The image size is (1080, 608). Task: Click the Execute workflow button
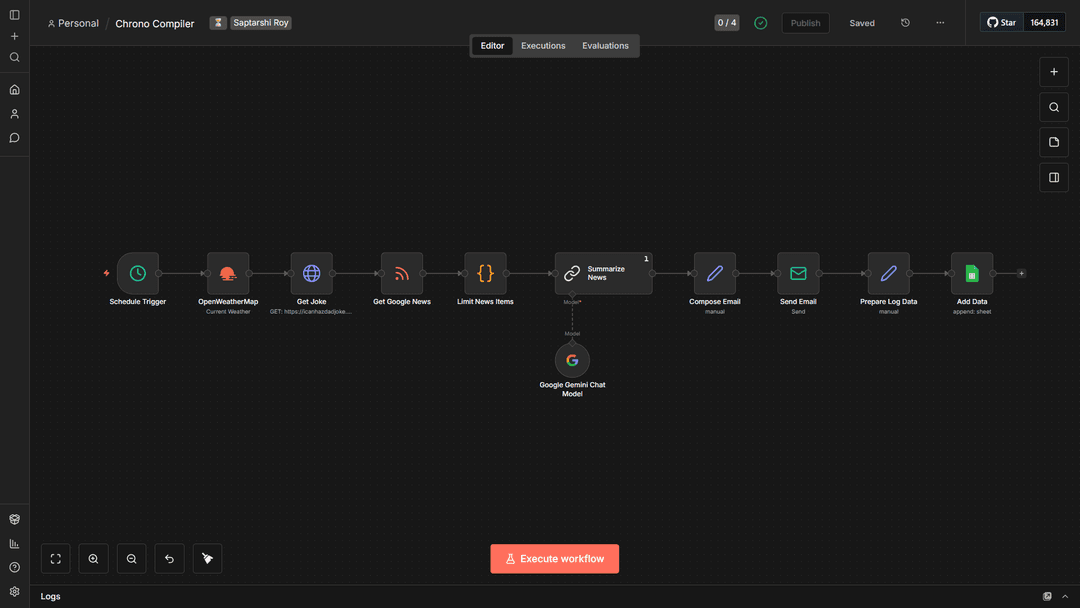click(x=554, y=558)
